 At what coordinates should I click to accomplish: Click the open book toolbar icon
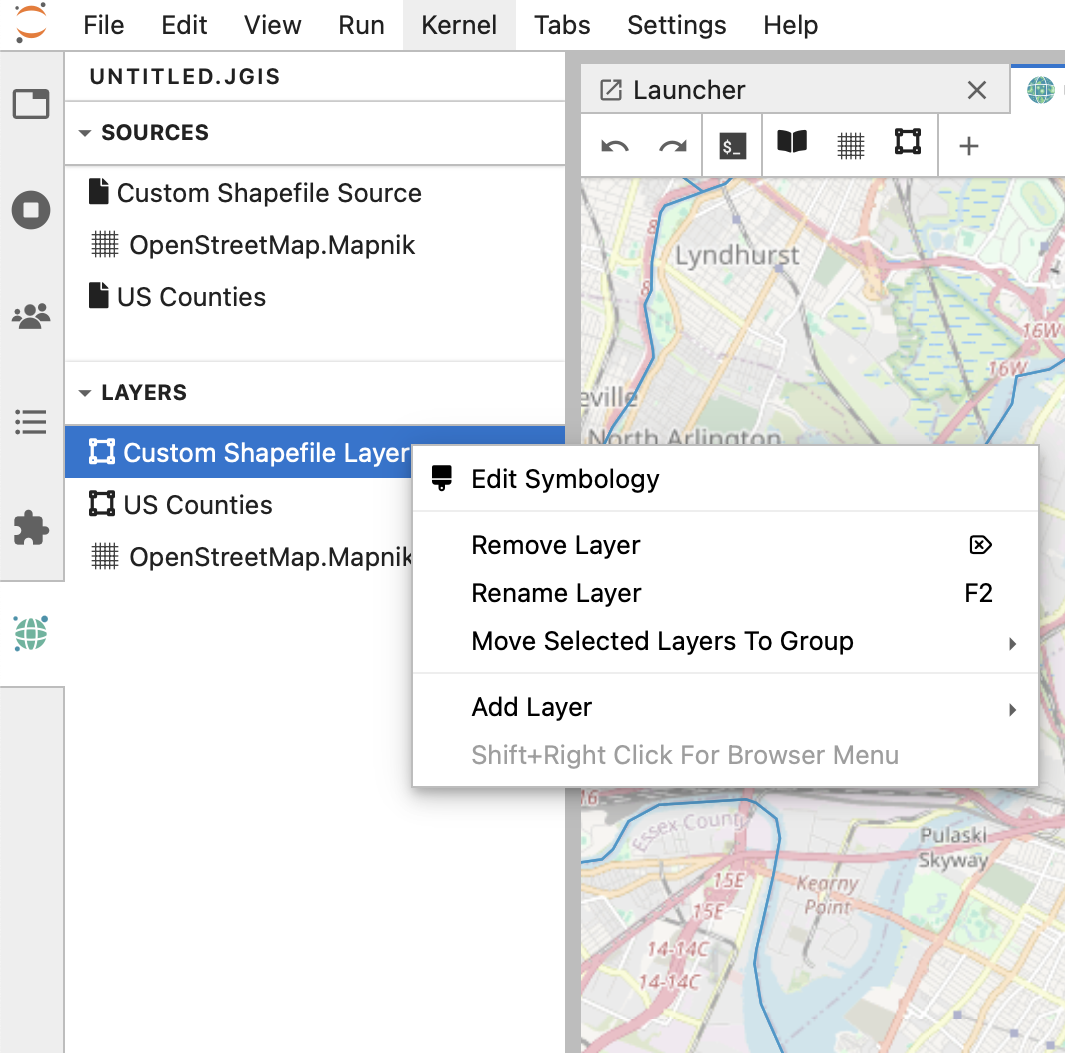(x=792, y=143)
